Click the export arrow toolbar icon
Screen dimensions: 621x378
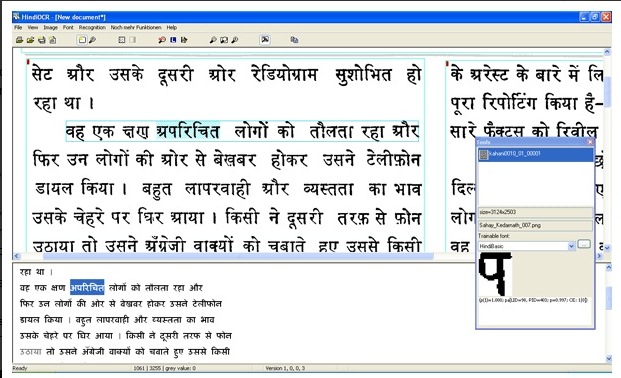pos(184,40)
